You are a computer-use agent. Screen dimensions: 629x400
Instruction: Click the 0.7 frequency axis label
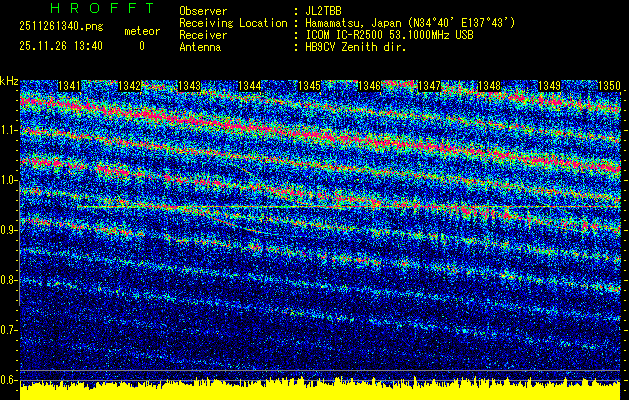tap(9, 329)
